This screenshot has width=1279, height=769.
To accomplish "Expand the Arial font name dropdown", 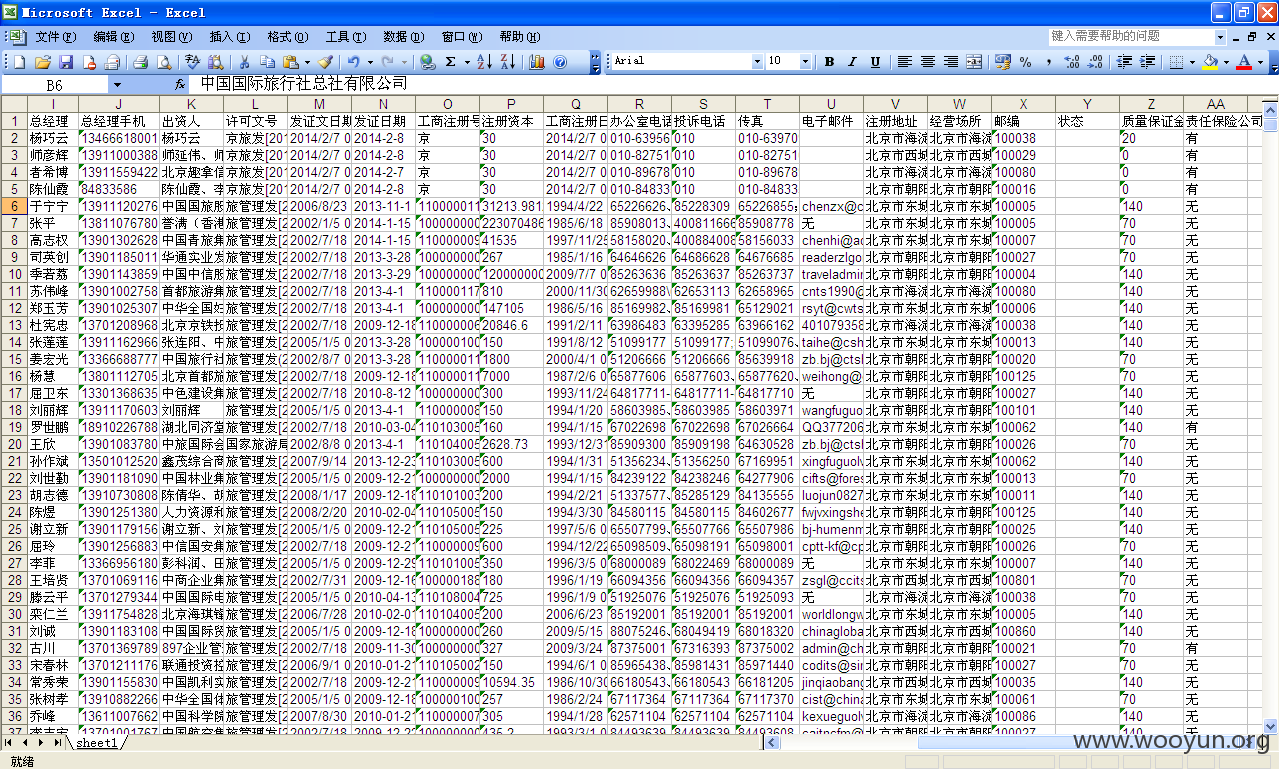I will click(x=757, y=62).
